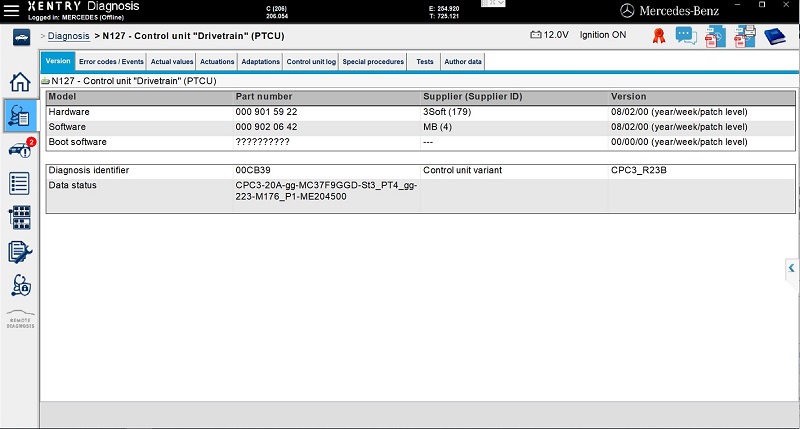Click Control unit variant label

tap(462, 170)
